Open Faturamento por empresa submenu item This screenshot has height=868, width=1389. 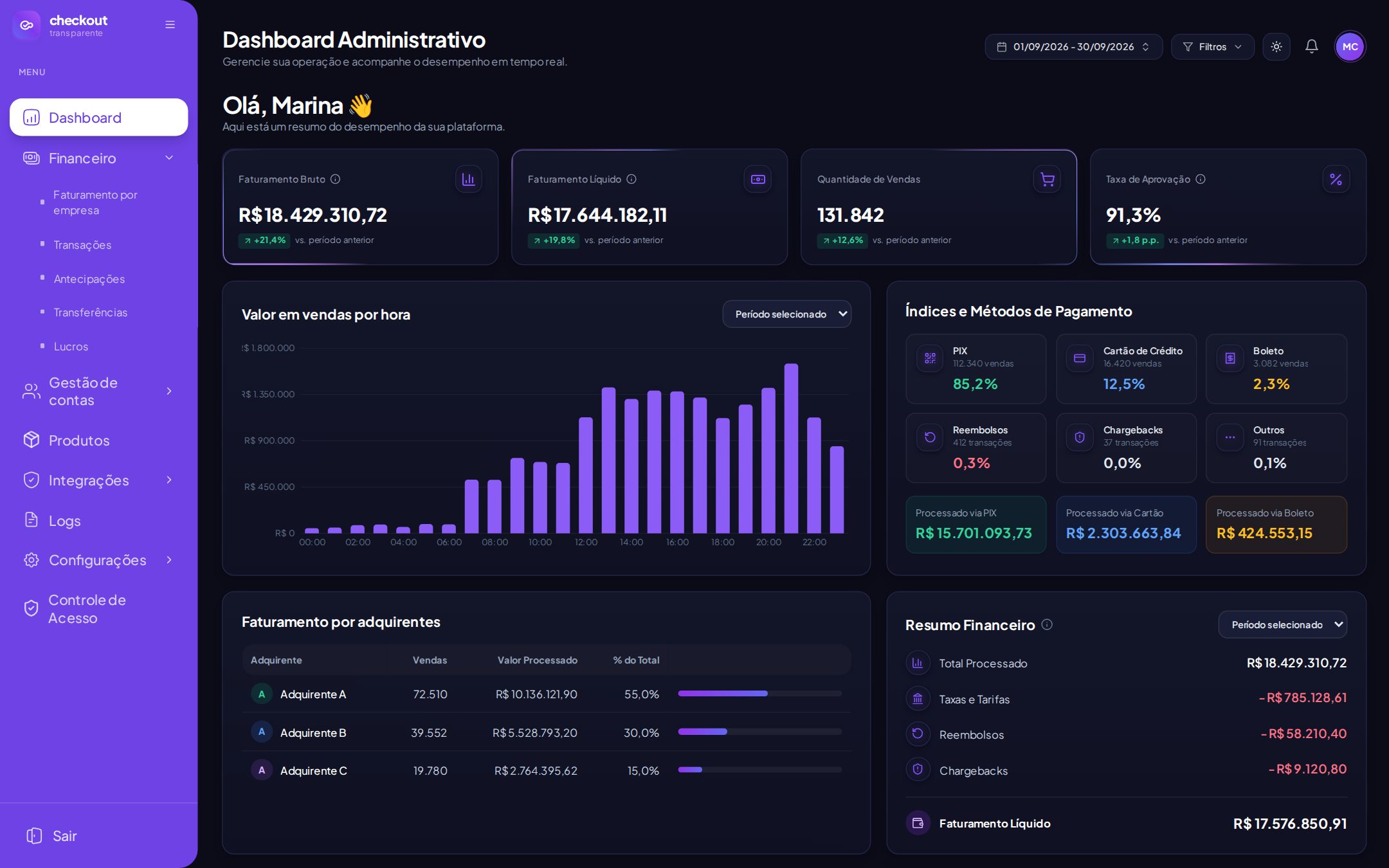tap(95, 203)
